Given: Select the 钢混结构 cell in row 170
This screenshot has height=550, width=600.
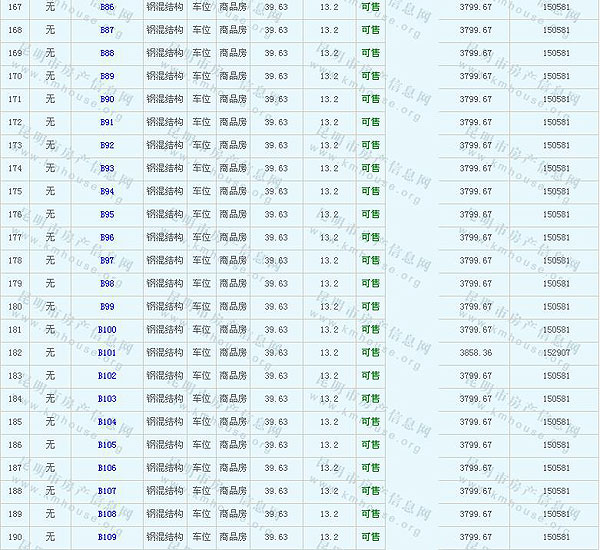Looking at the screenshot, I should pyautogui.click(x=165, y=76).
